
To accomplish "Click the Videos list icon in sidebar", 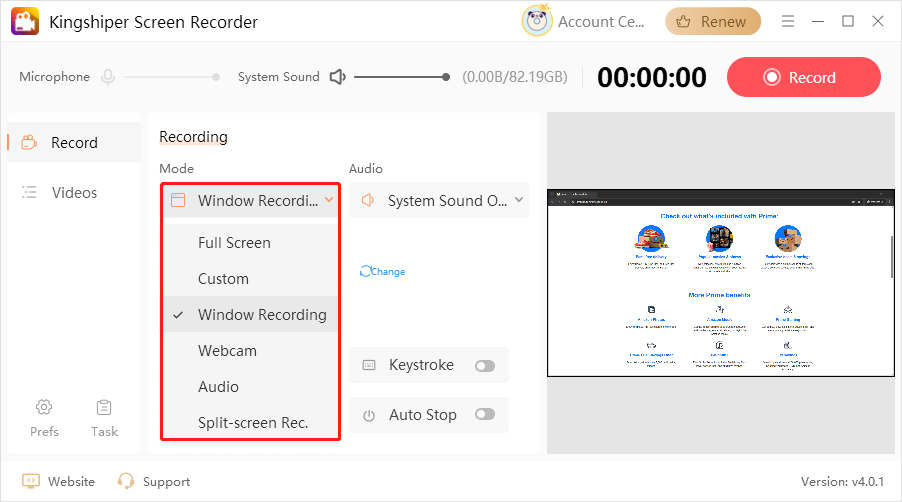I will pos(29,192).
